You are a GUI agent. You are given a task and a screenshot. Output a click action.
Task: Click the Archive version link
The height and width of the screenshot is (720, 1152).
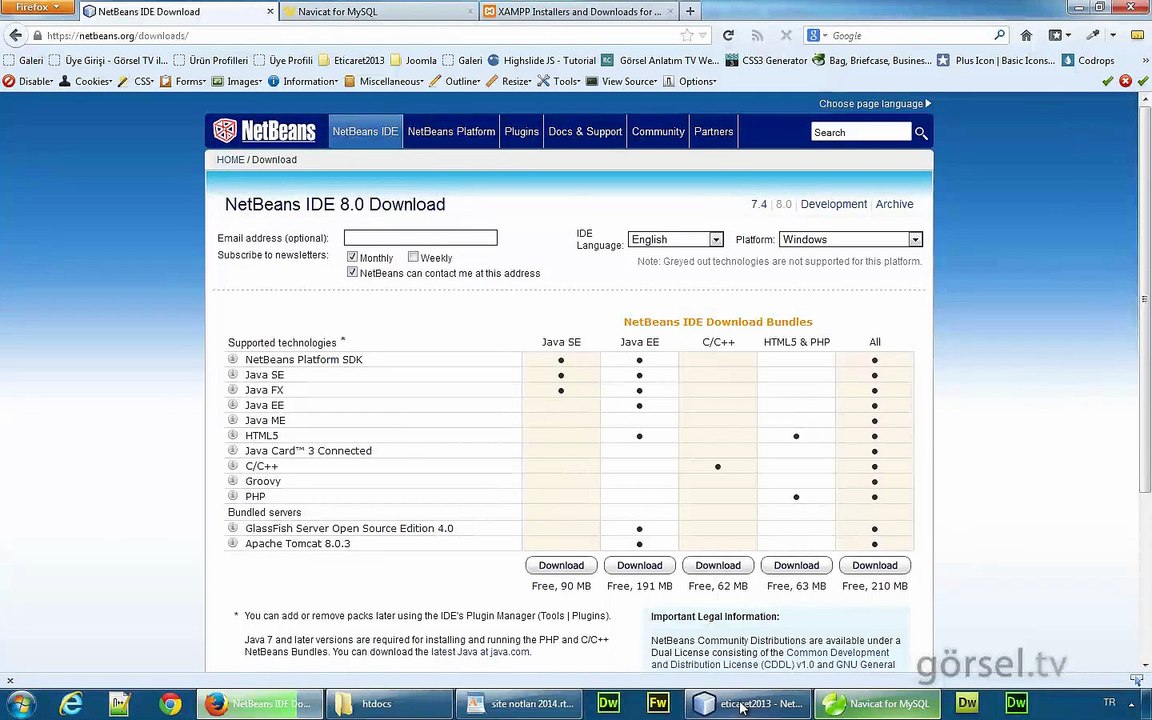click(x=894, y=204)
